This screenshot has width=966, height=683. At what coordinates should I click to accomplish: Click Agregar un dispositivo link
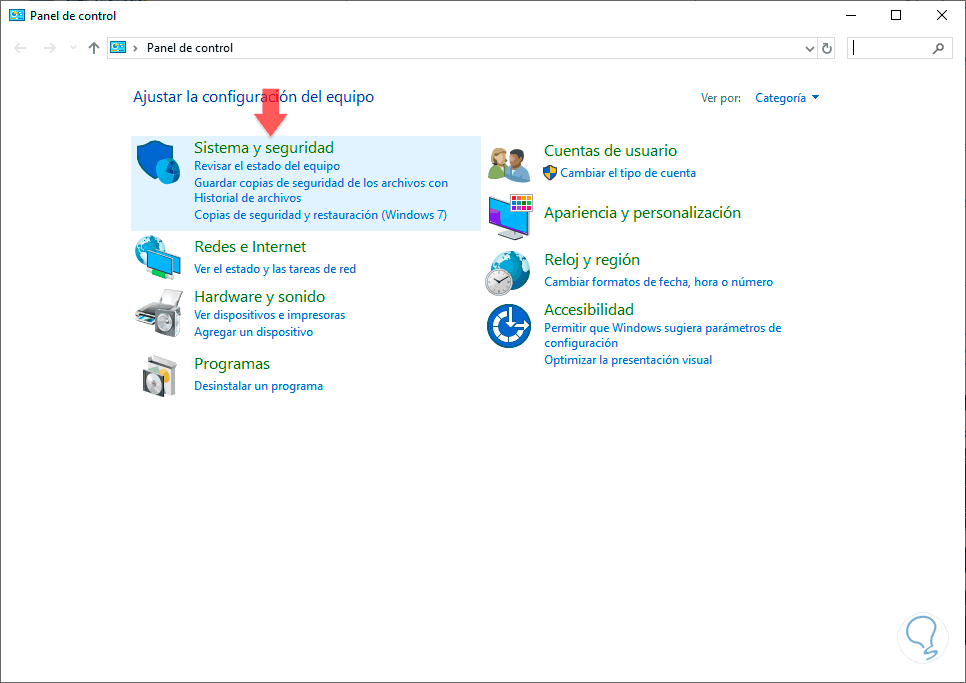point(253,332)
